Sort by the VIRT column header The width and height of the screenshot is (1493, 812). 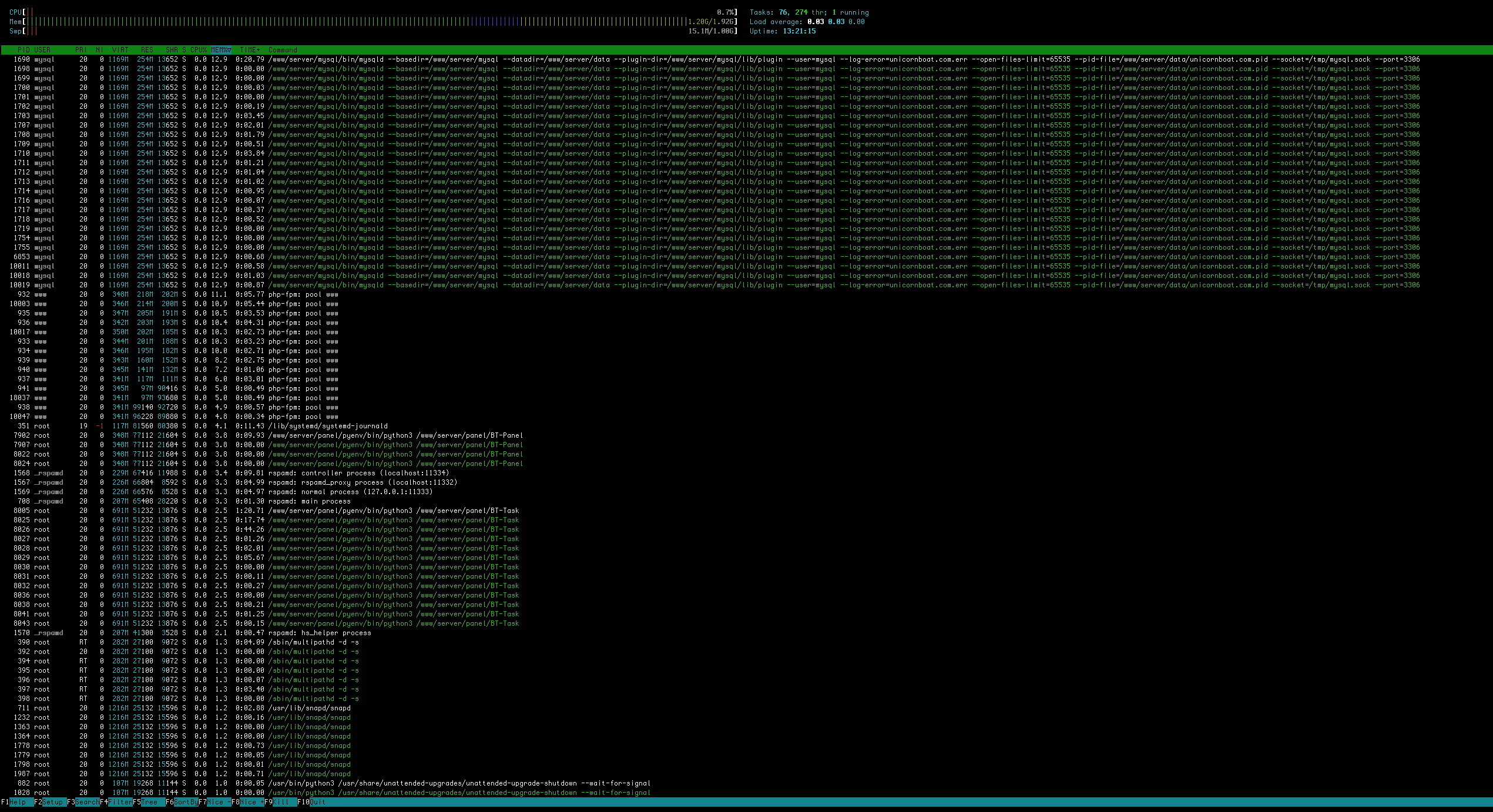[x=120, y=50]
